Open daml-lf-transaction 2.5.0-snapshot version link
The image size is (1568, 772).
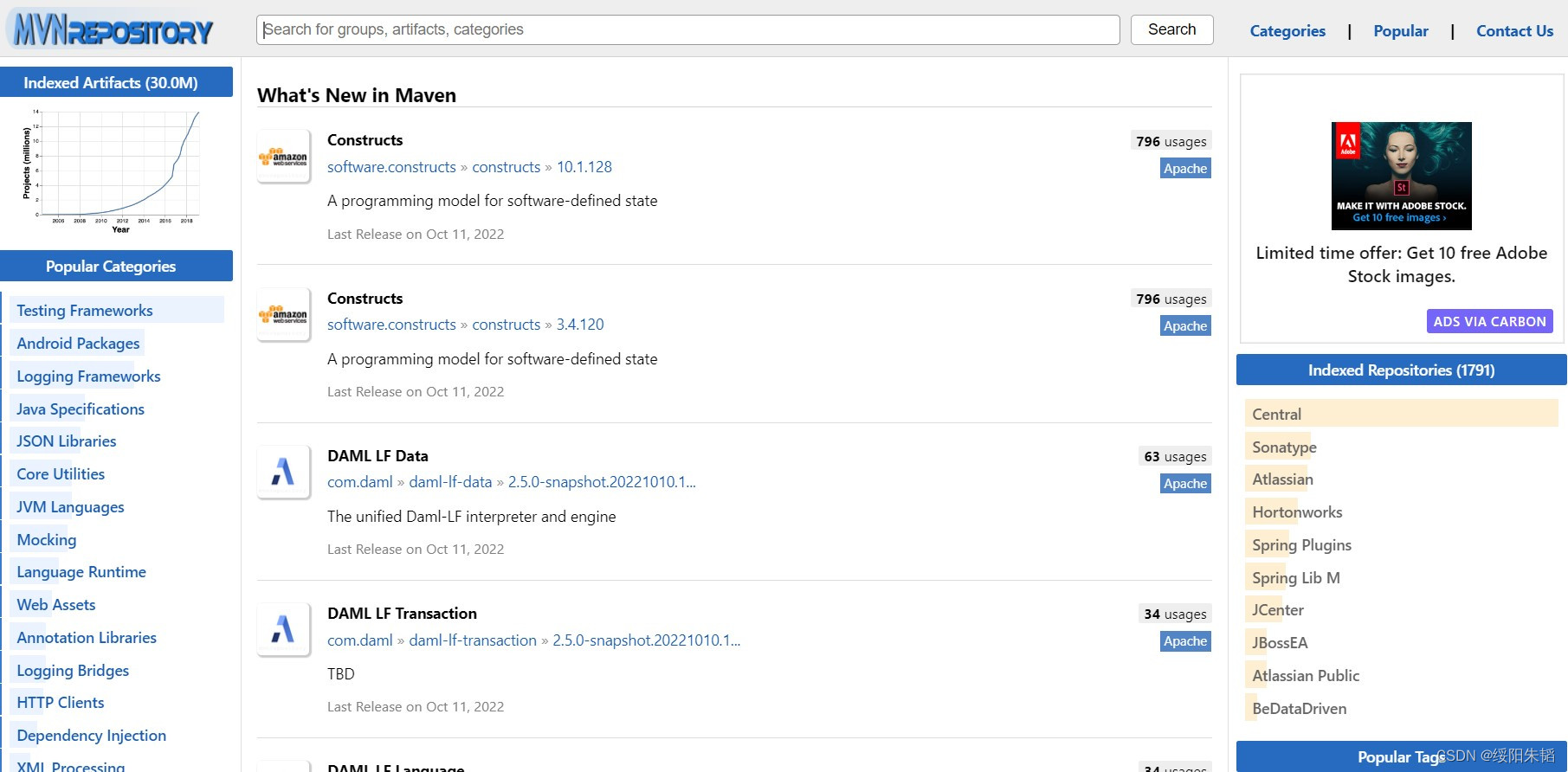point(647,640)
